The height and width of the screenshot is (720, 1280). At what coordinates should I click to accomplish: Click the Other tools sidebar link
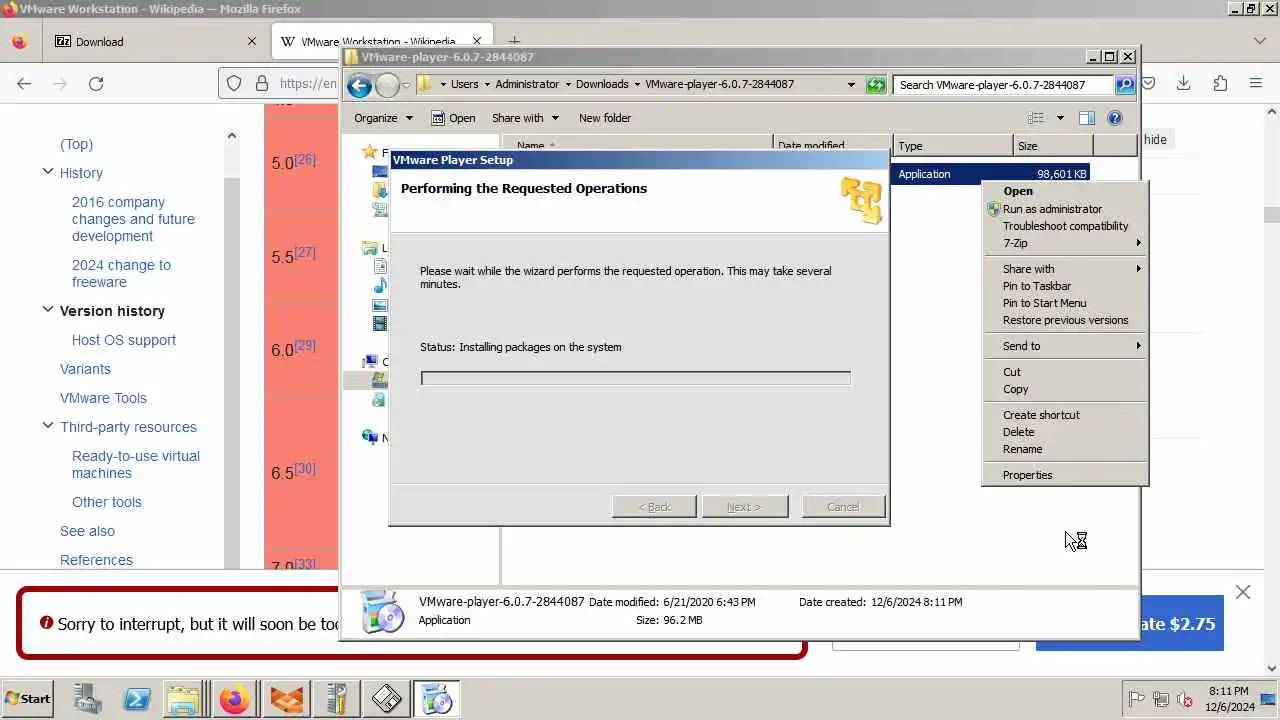tap(107, 502)
